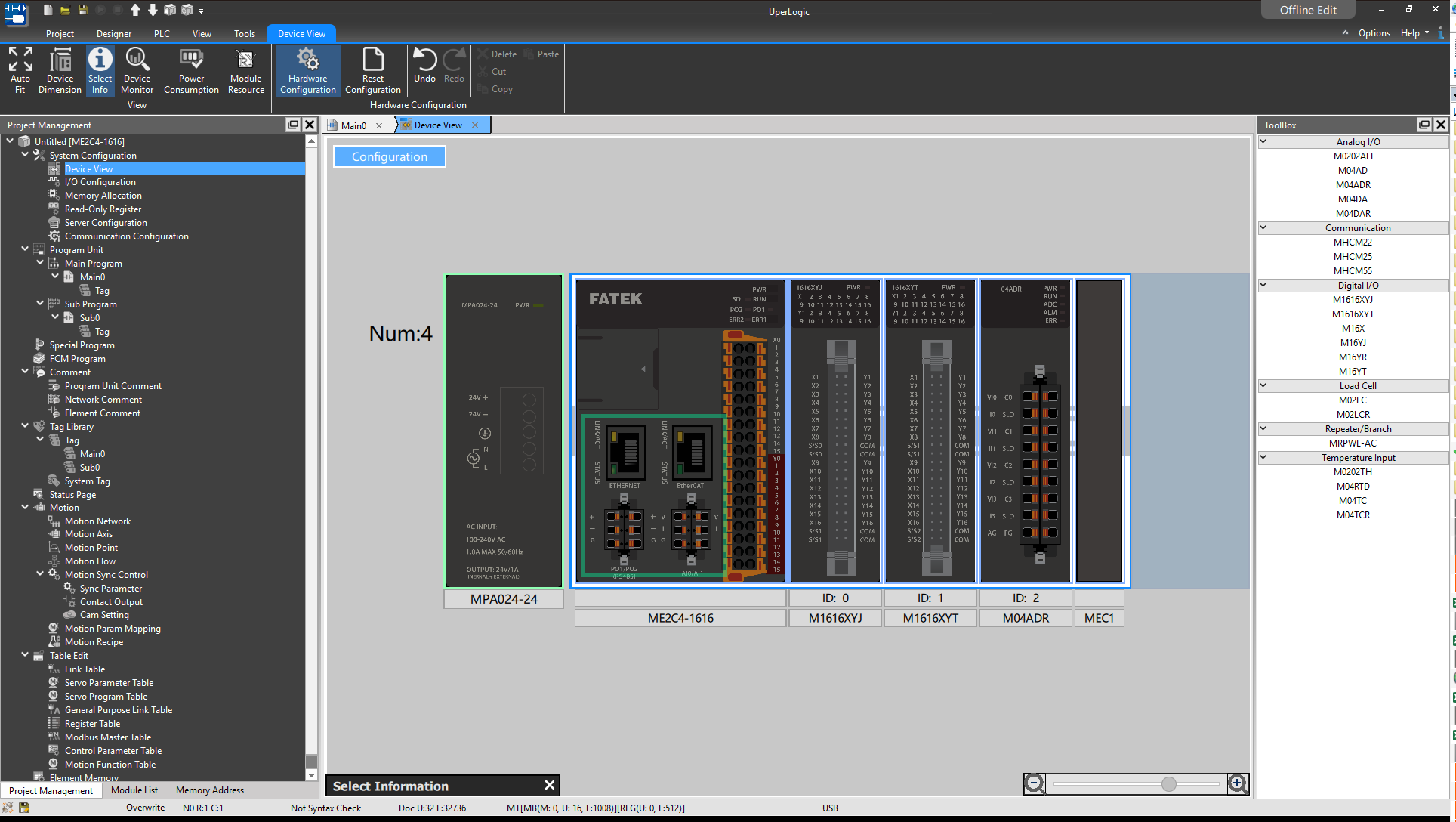
Task: Click the Configuration button
Action: pyautogui.click(x=389, y=156)
